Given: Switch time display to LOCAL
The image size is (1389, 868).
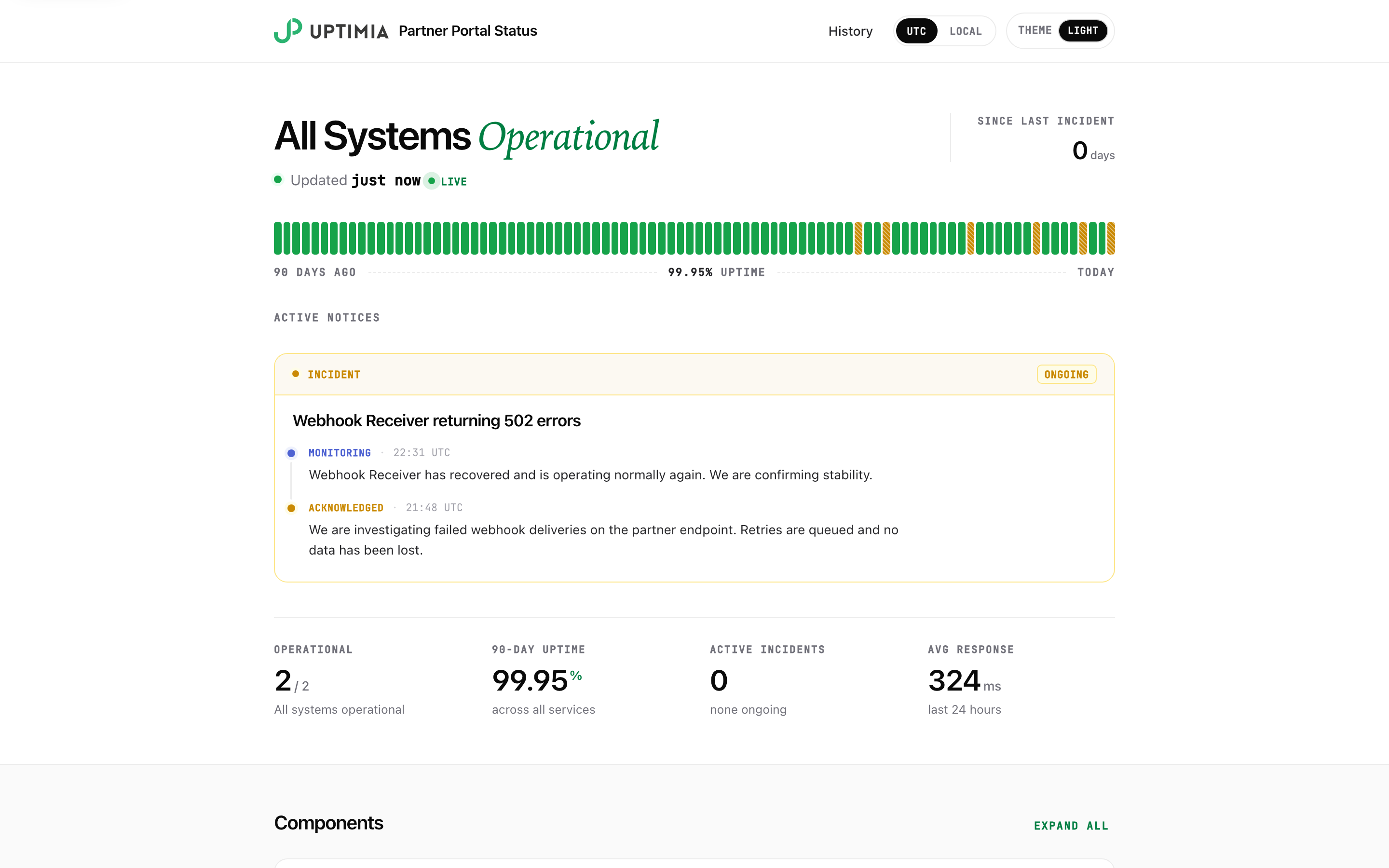Looking at the screenshot, I should [x=966, y=31].
